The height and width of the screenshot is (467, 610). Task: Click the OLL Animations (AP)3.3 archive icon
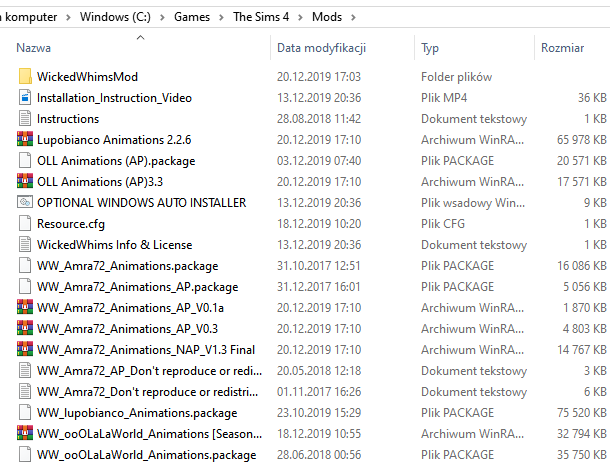pos(25,181)
